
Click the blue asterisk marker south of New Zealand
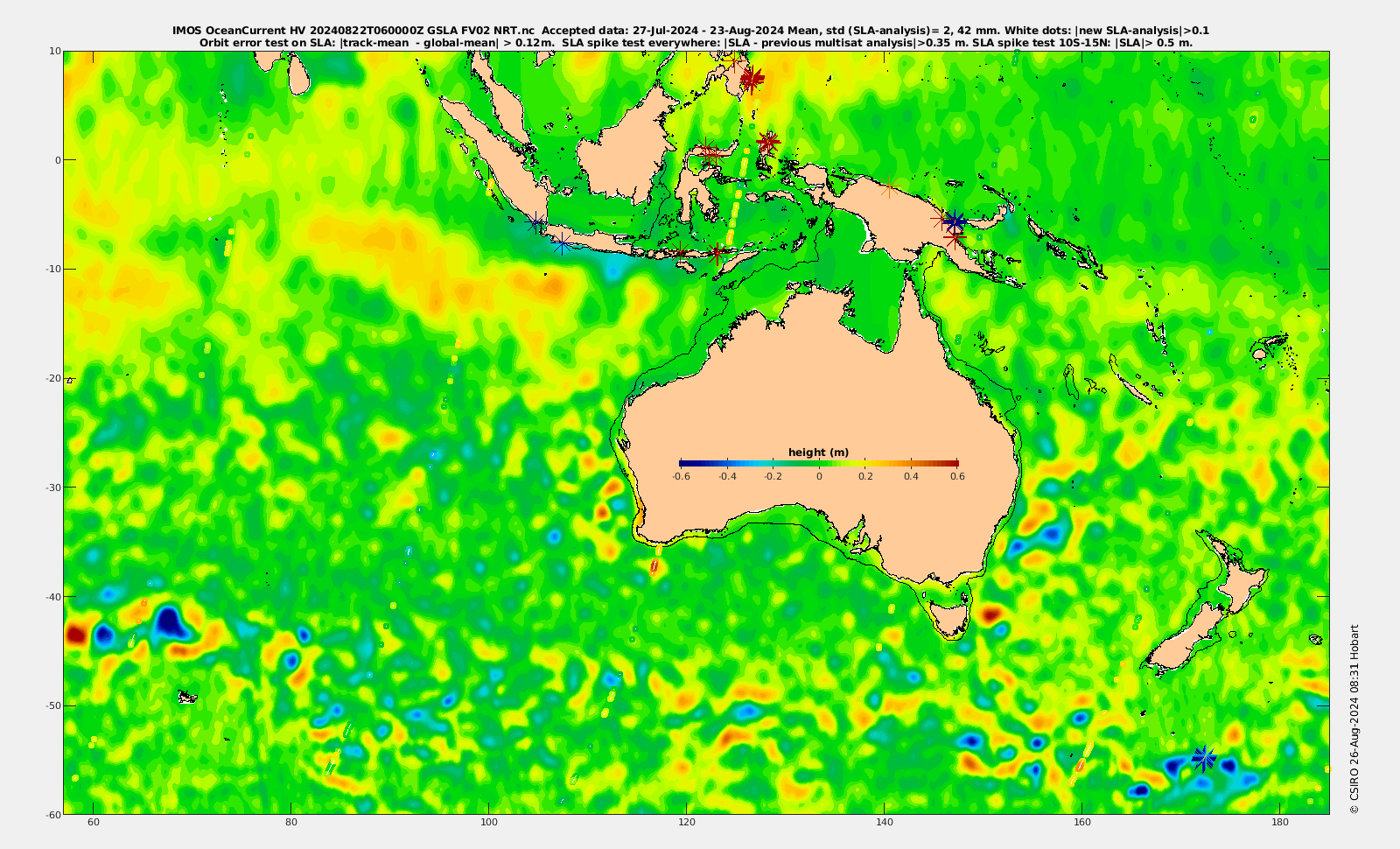[1204, 758]
